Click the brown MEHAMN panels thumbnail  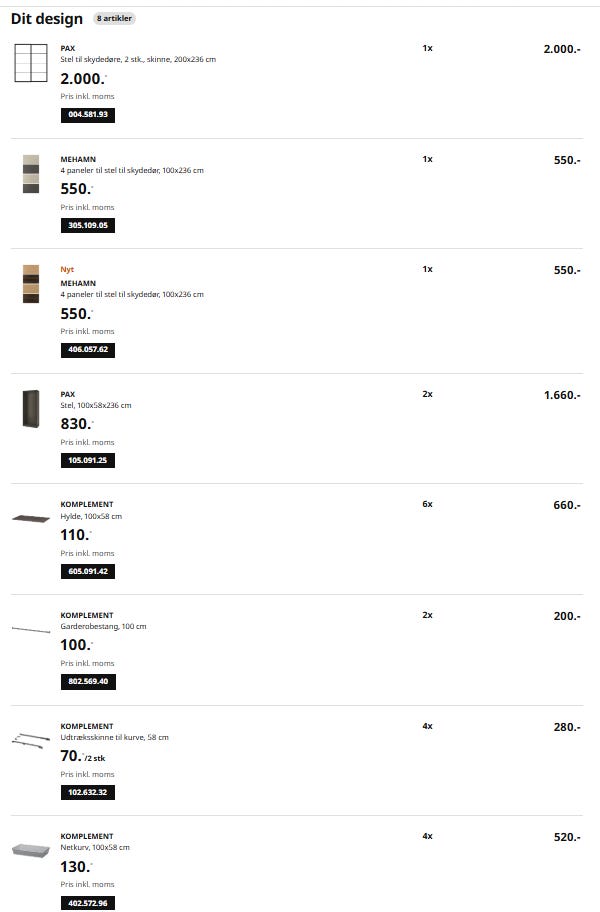pyautogui.click(x=31, y=284)
